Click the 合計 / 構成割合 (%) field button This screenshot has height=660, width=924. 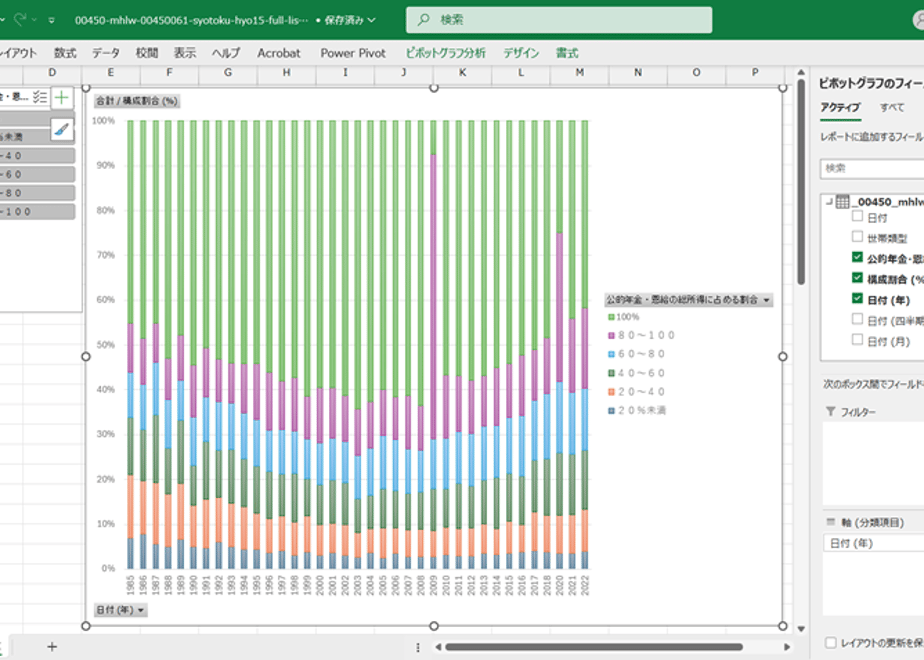point(137,101)
